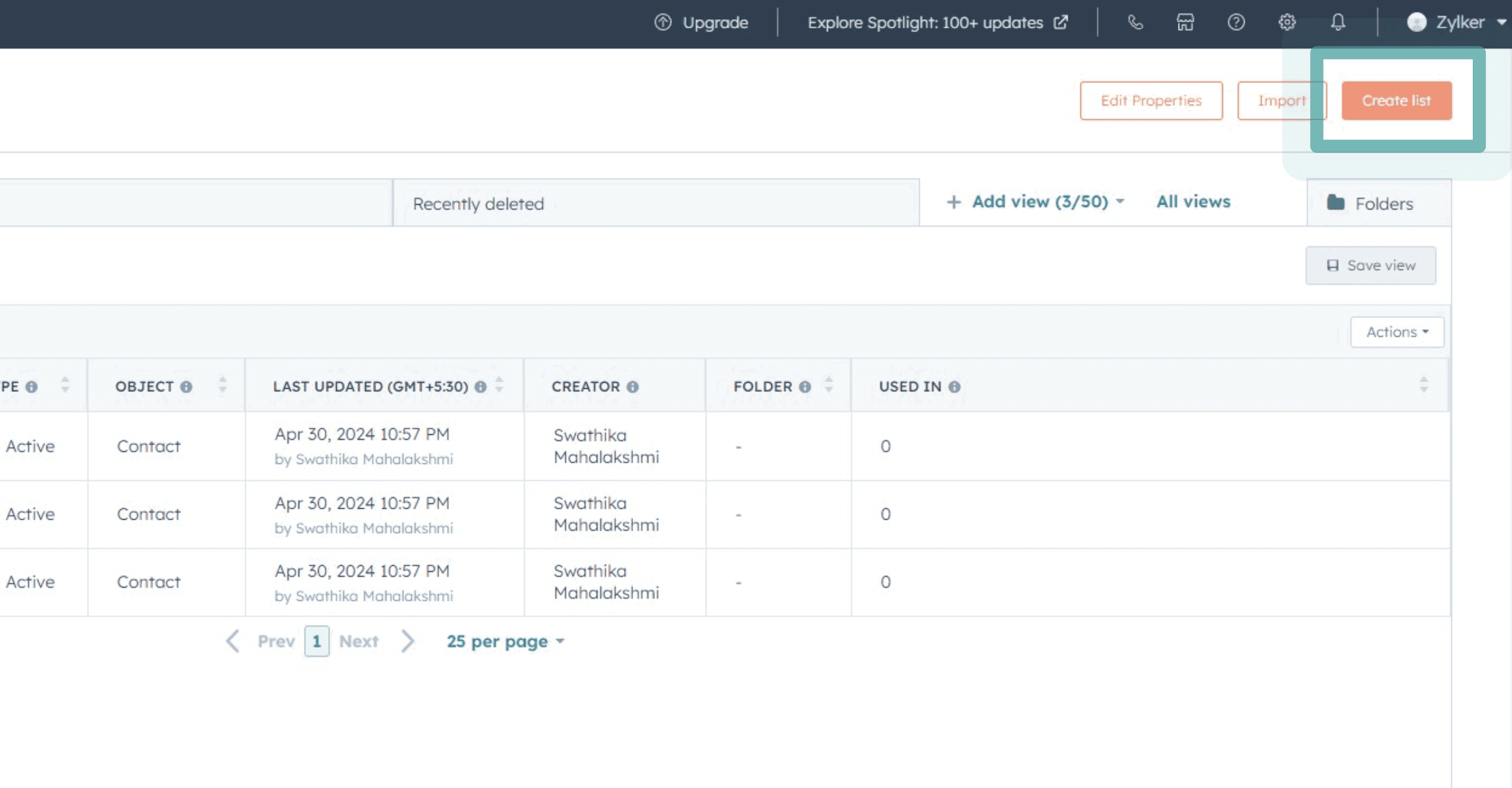Viewport: 1512px width, 788px height.
Task: Open the Actions dropdown
Action: [x=1397, y=332]
